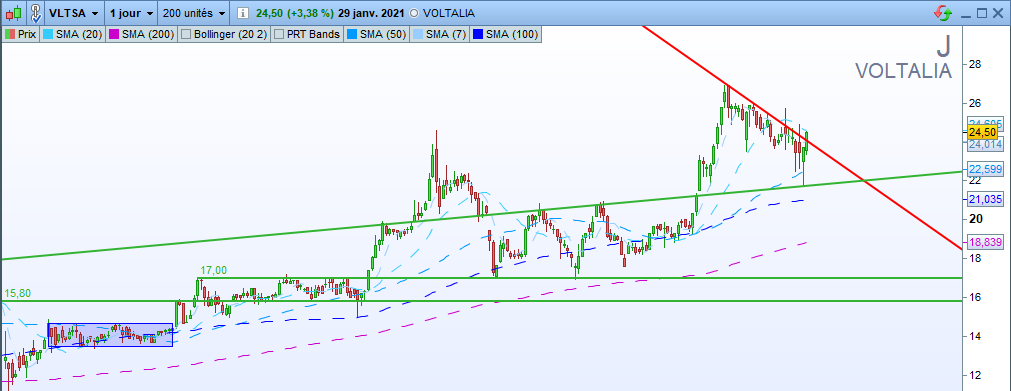Click the wrench settings icon with checkmark
This screenshot has height=391, width=1011.
pyautogui.click(x=36, y=12)
